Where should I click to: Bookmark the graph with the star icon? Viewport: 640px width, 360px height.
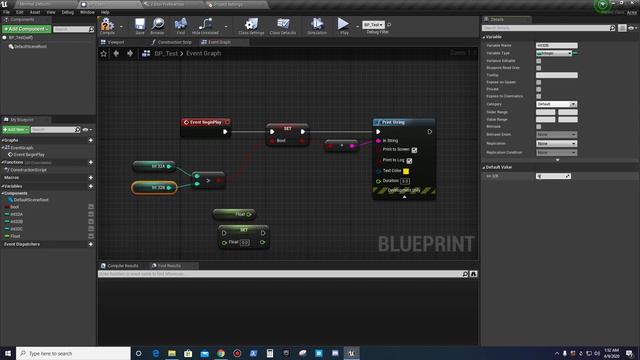pos(104,53)
